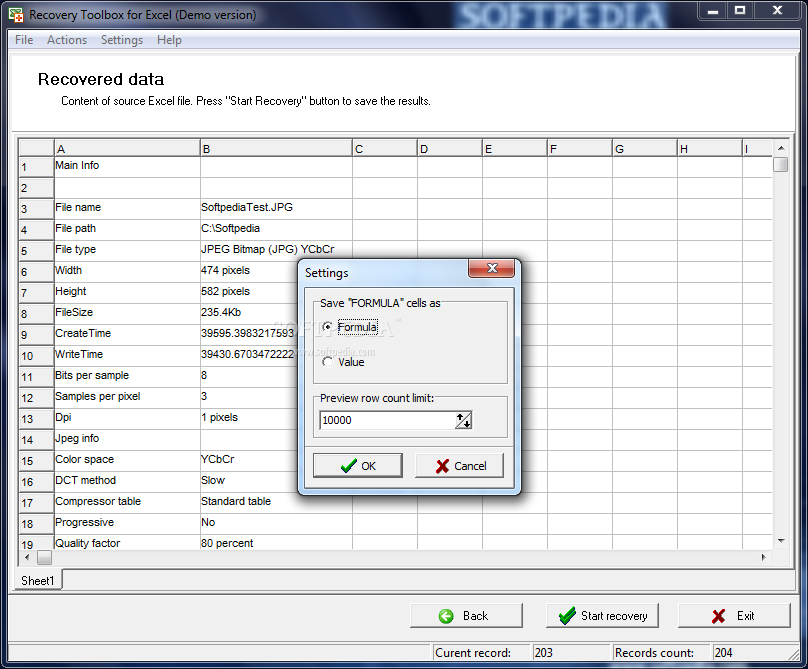Click the horizontal scrollbar left arrow
808x669 pixels.
27,557
